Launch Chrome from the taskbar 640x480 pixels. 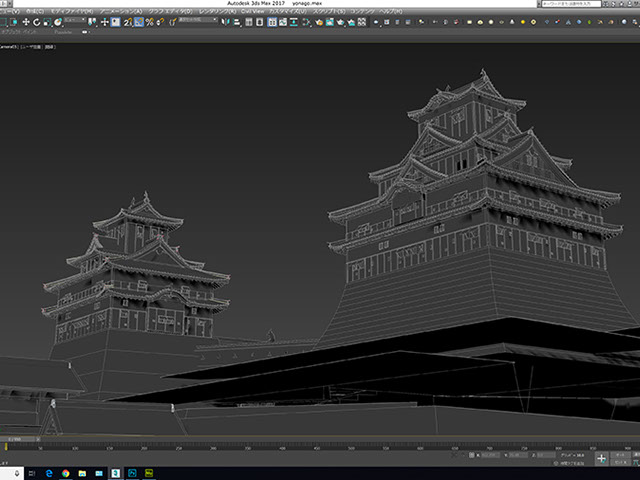[67, 471]
